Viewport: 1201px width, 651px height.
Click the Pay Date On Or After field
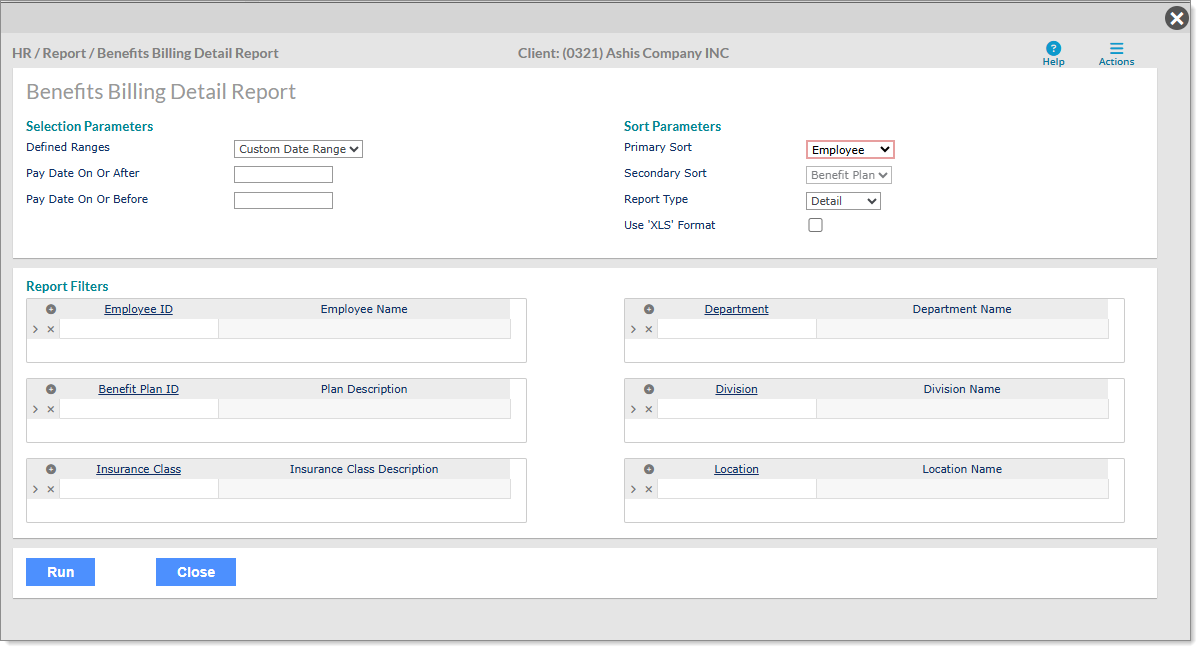click(283, 175)
